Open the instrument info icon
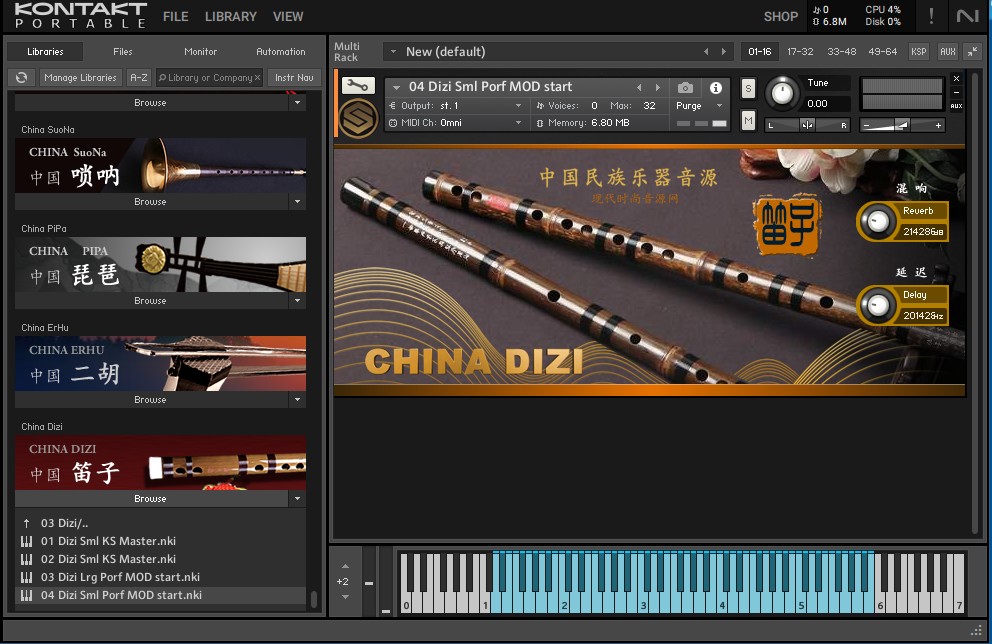The image size is (992, 644). coord(716,87)
